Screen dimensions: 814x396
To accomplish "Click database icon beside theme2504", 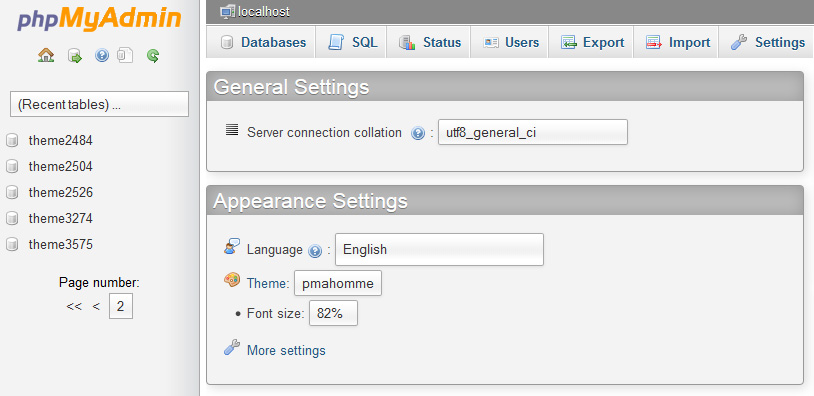I will coord(12,166).
